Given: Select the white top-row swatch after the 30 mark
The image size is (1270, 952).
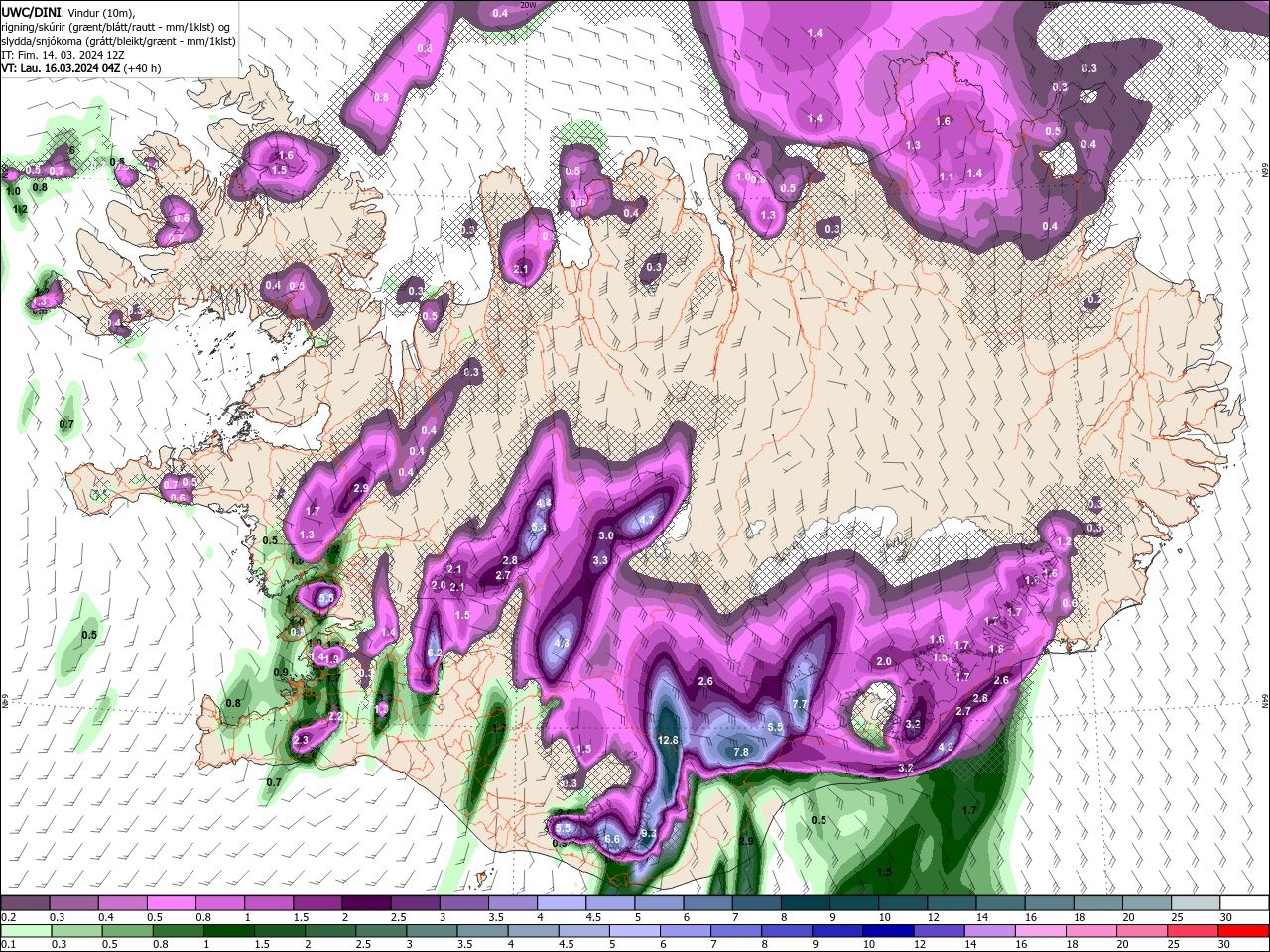Looking at the screenshot, I should click(1244, 903).
